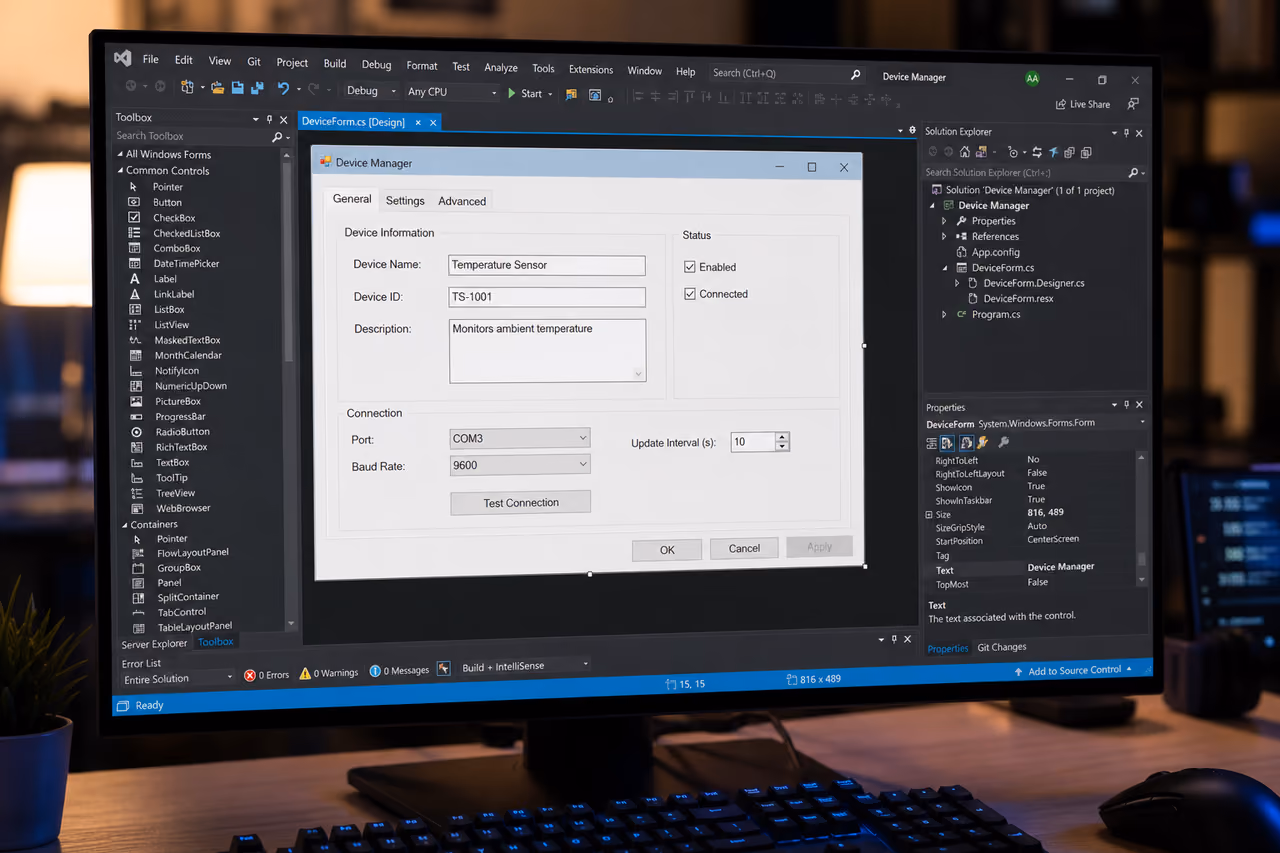Open the Baud Rate 9600 combo box
1280x853 pixels.
point(520,465)
